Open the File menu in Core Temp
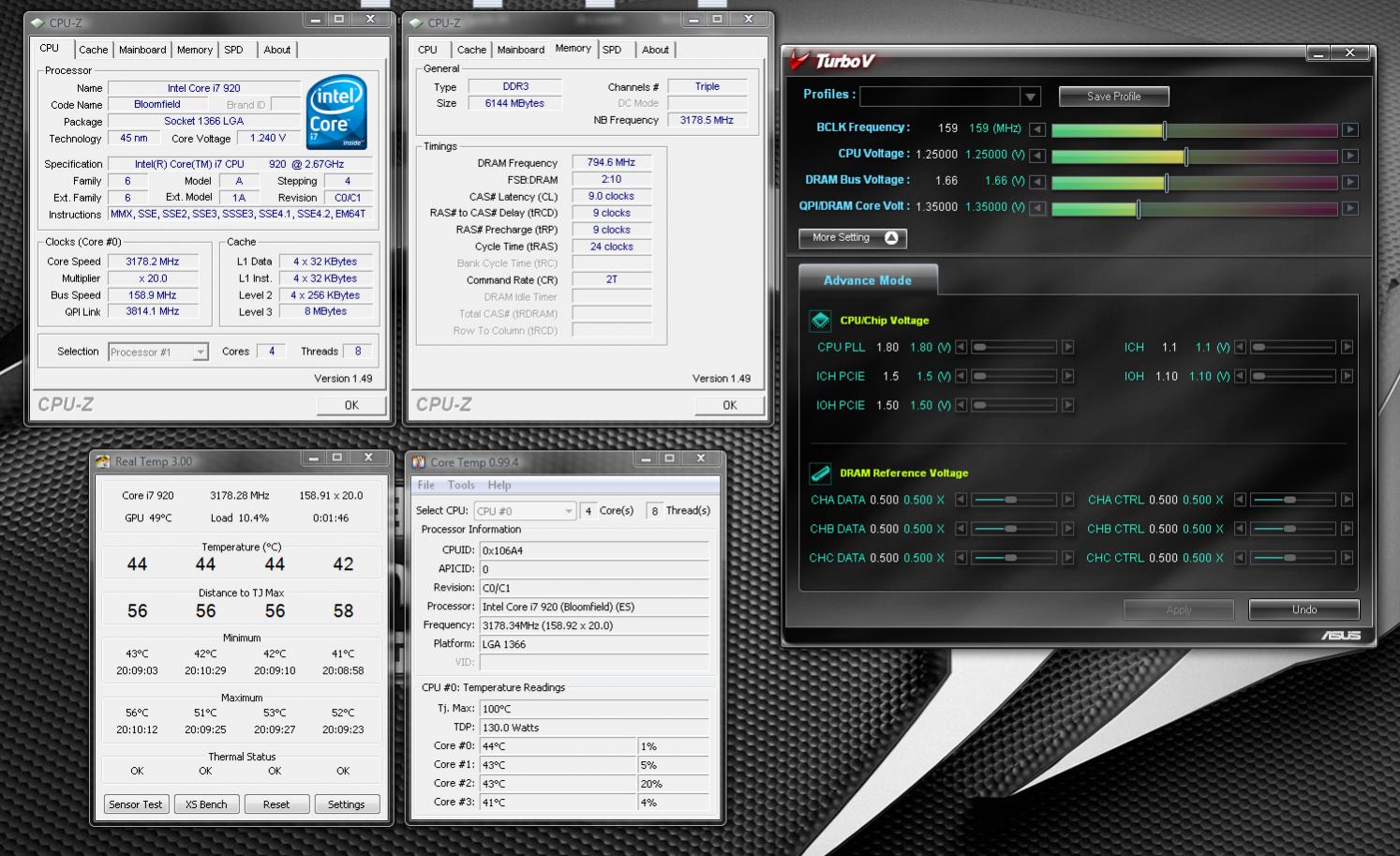The width and height of the screenshot is (1400, 856). (x=425, y=485)
